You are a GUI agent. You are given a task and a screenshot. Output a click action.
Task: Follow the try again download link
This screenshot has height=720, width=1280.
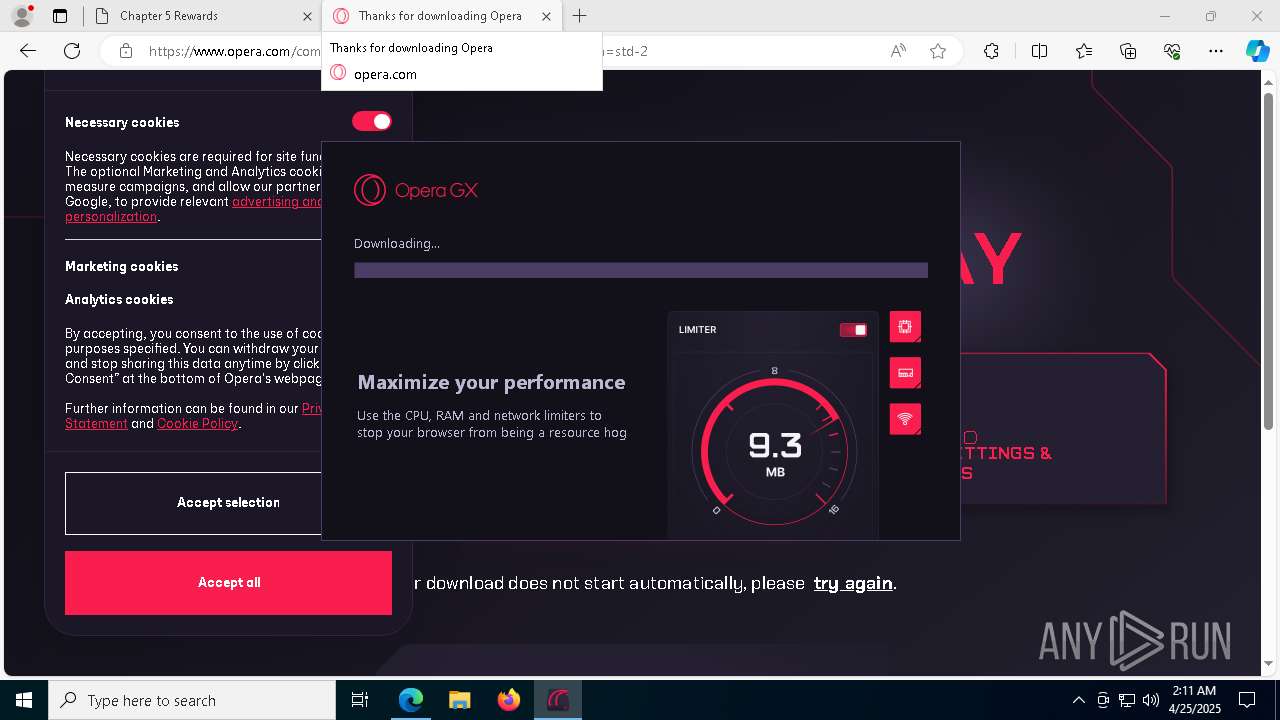853,583
